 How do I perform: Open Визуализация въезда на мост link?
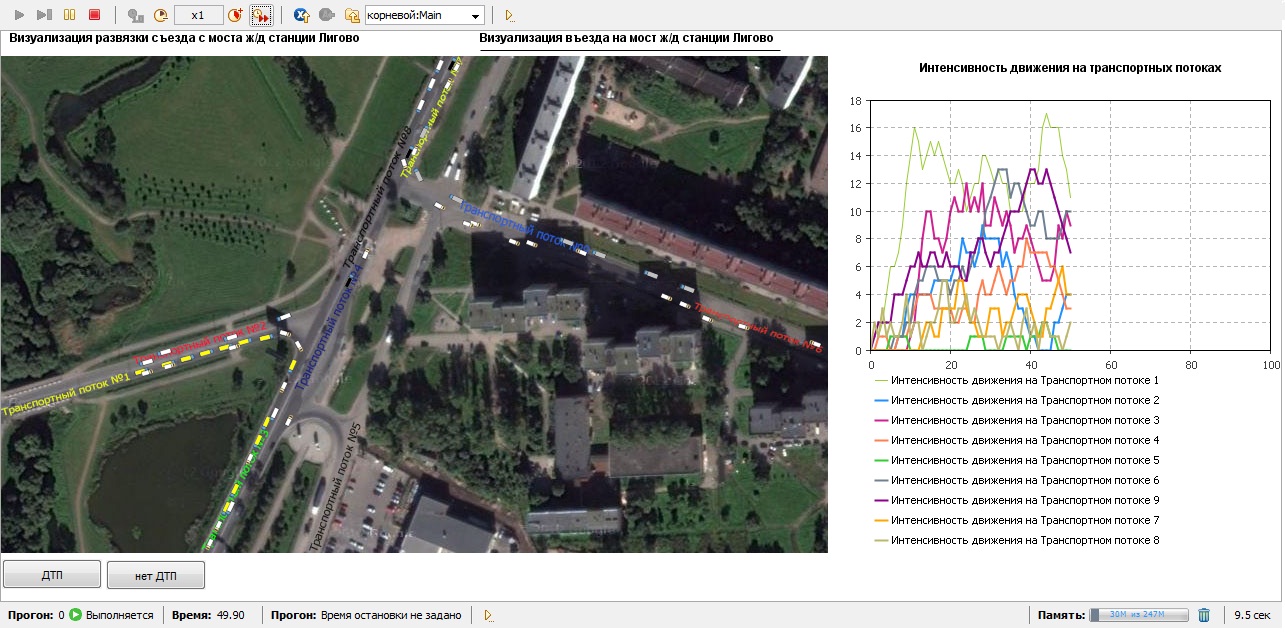626,39
